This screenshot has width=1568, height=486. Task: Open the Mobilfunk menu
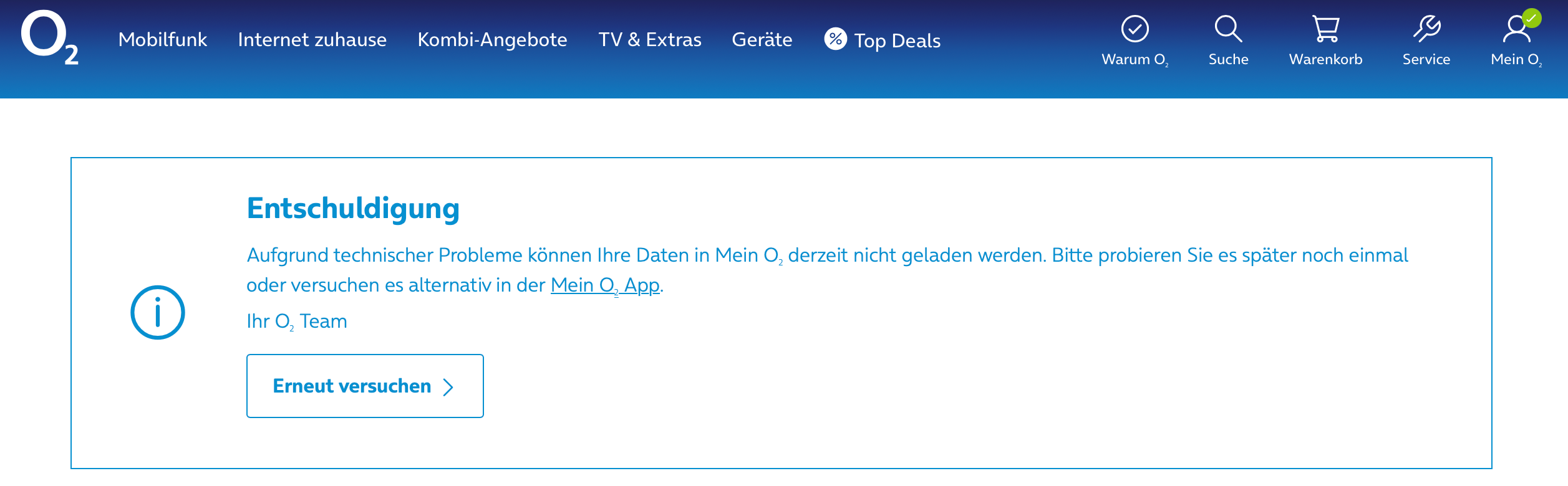click(x=163, y=40)
